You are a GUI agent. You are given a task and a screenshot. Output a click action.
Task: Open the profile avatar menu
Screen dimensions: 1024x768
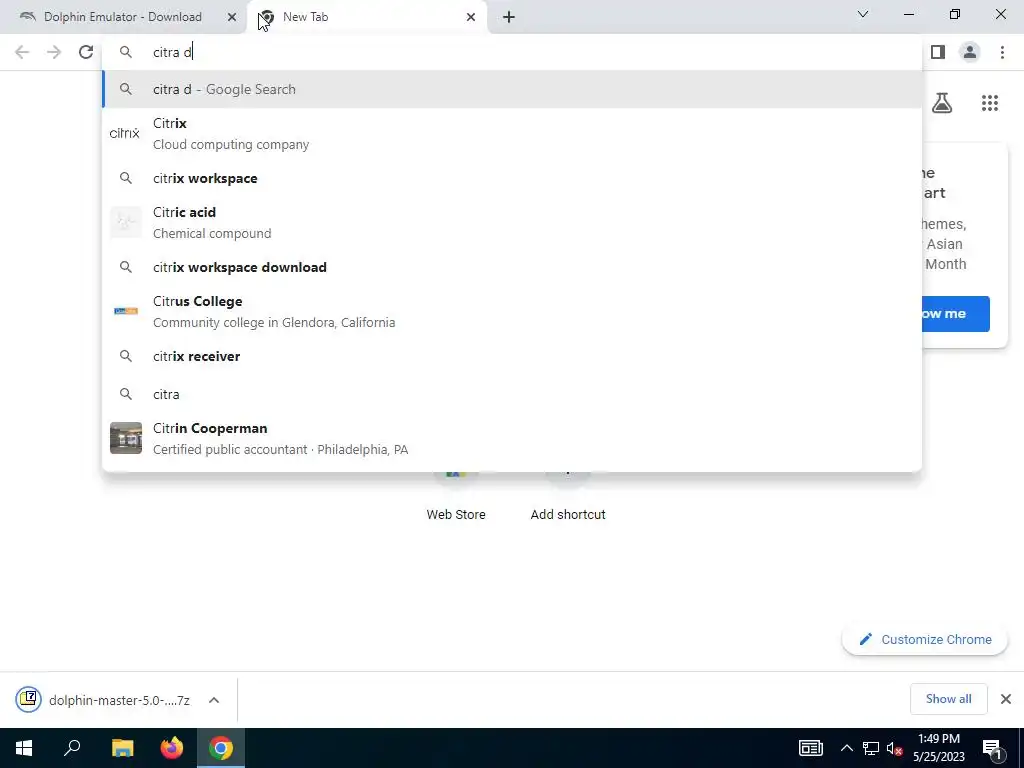coord(970,52)
